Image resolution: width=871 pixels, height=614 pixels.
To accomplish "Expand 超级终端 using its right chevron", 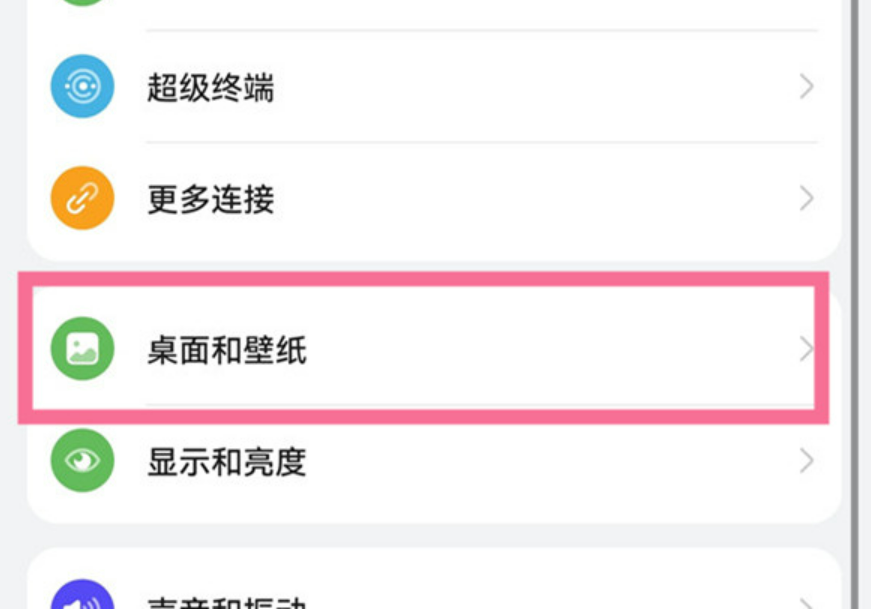I will 806,88.
